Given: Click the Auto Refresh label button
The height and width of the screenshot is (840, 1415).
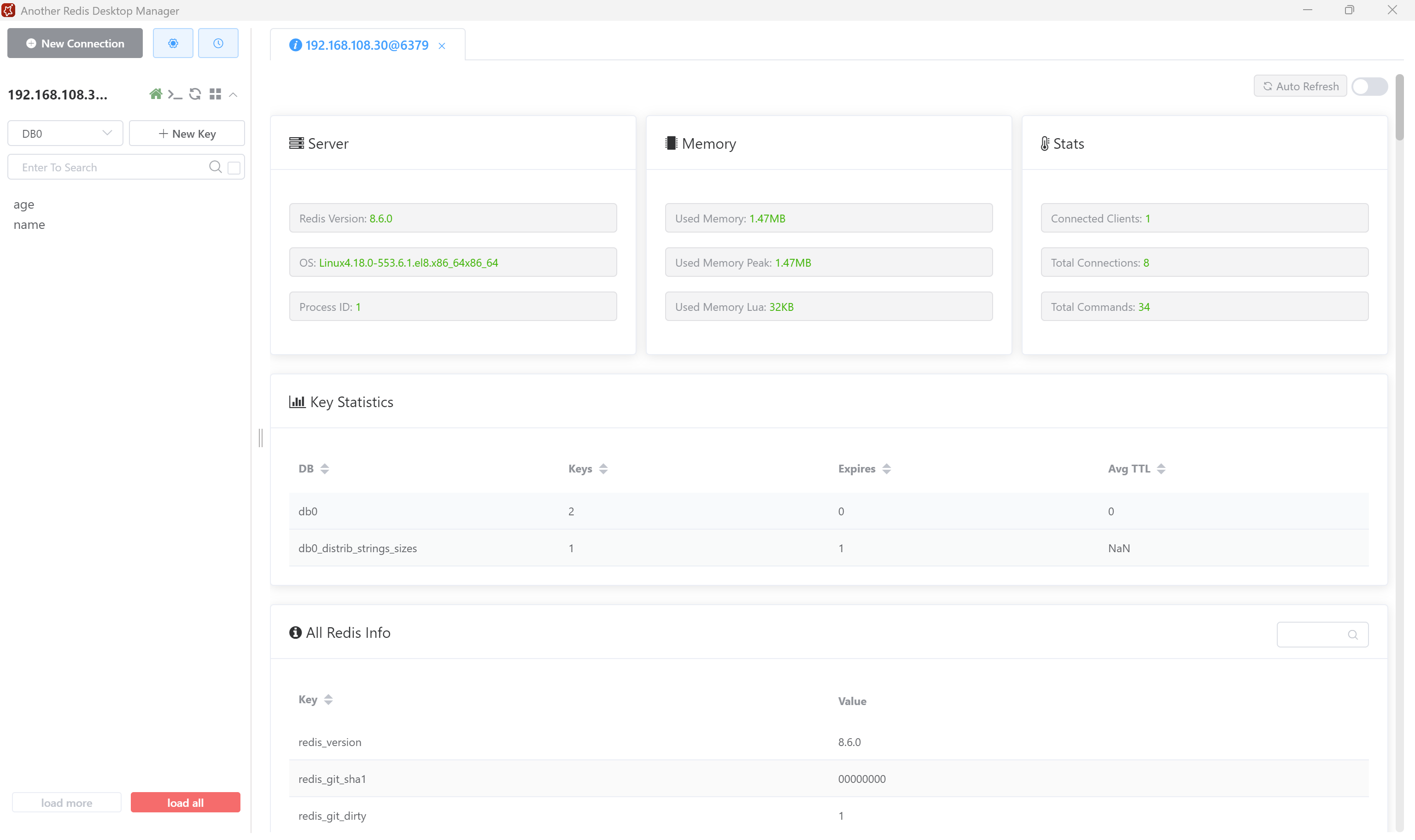Looking at the screenshot, I should 1300,87.
